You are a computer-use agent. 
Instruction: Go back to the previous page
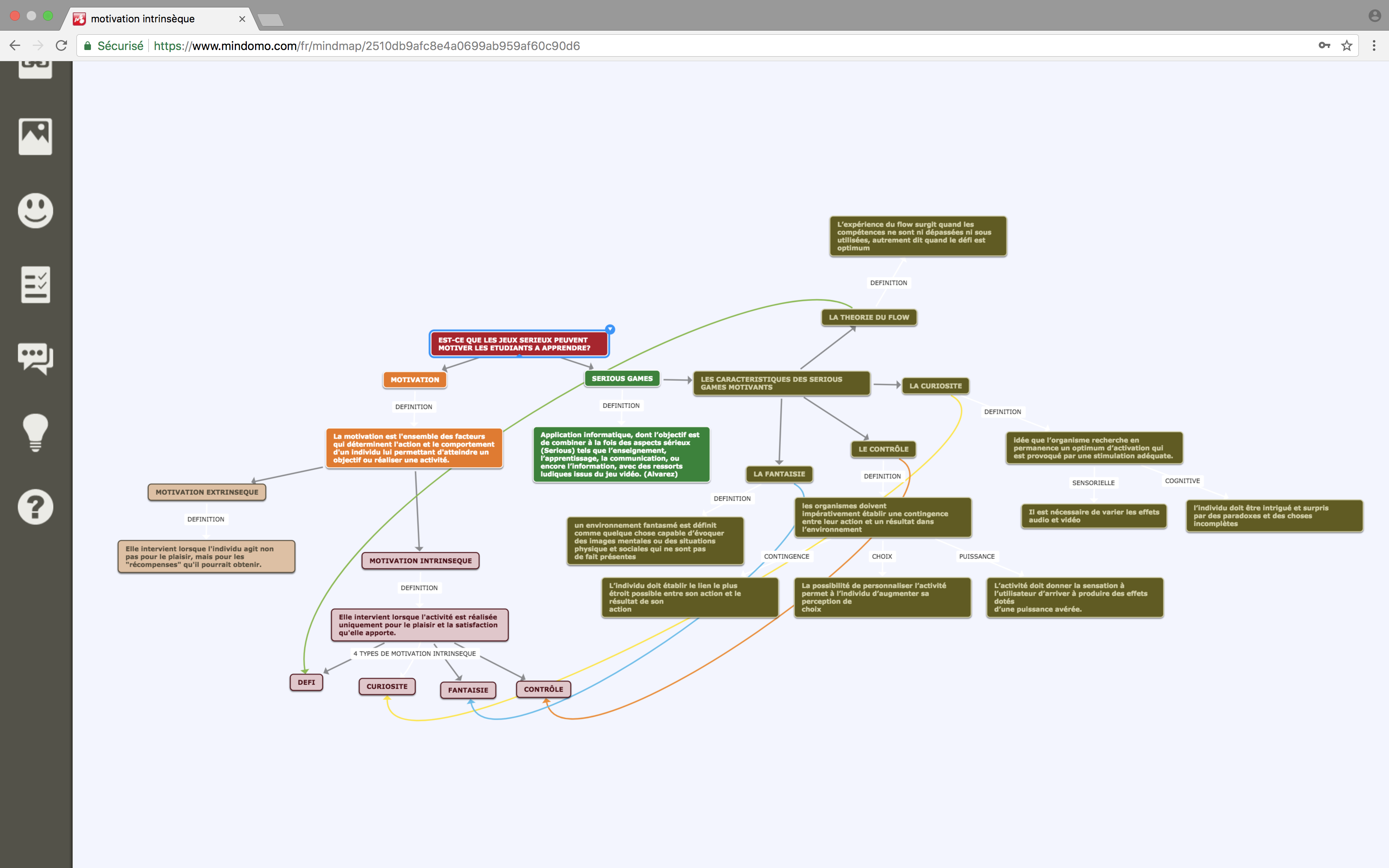[15, 46]
